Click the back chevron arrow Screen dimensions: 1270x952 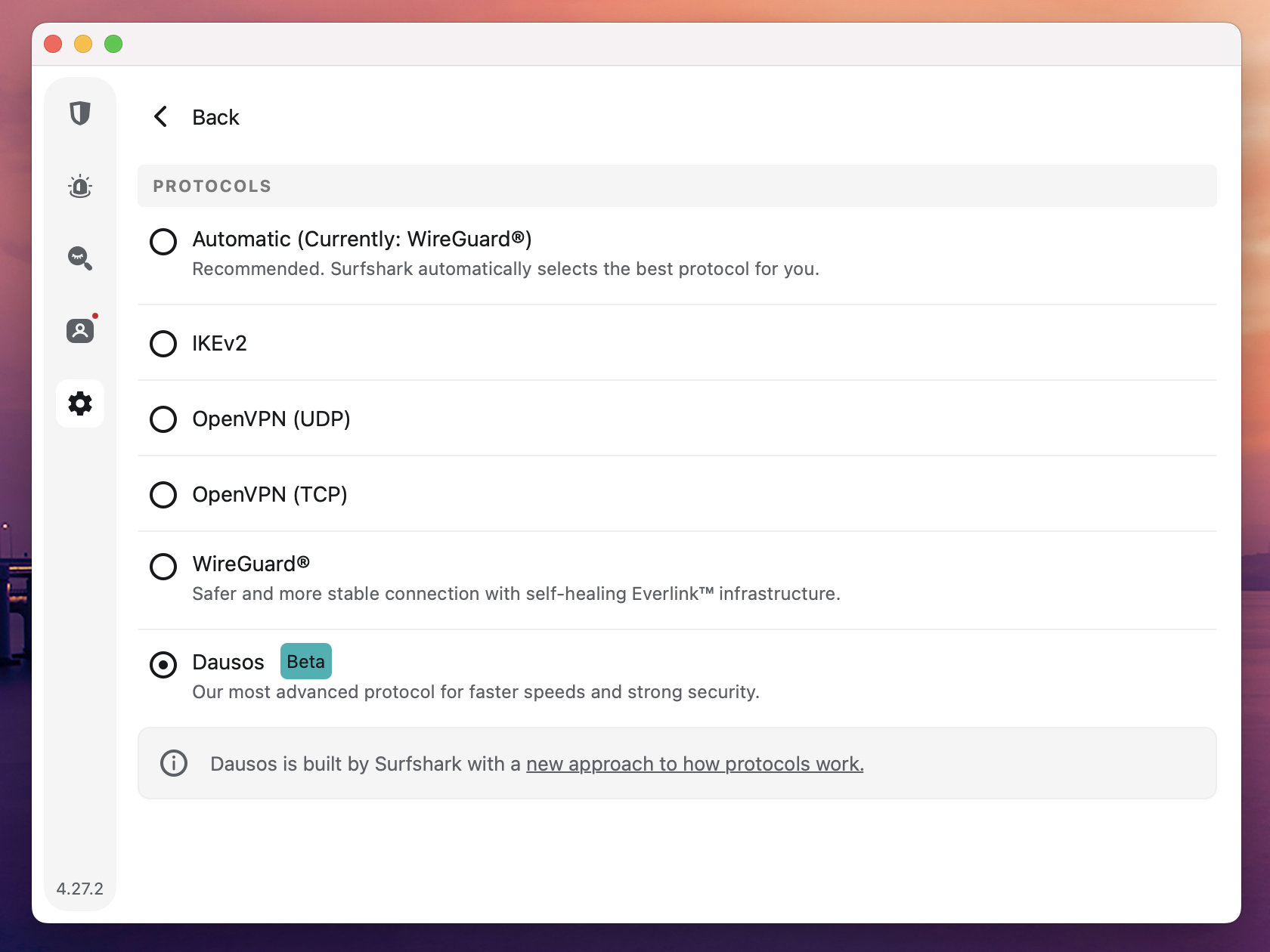coord(160,116)
